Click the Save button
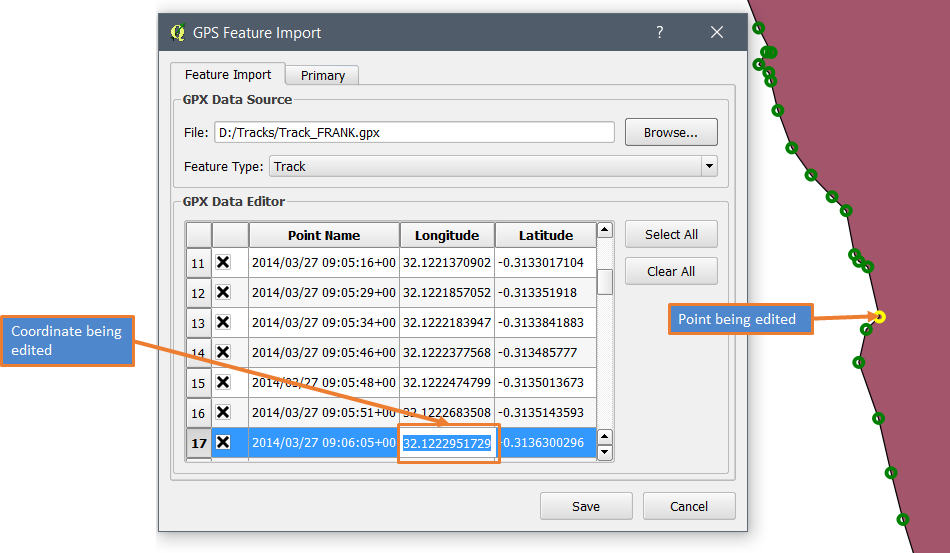The height and width of the screenshot is (553, 950). (586, 506)
